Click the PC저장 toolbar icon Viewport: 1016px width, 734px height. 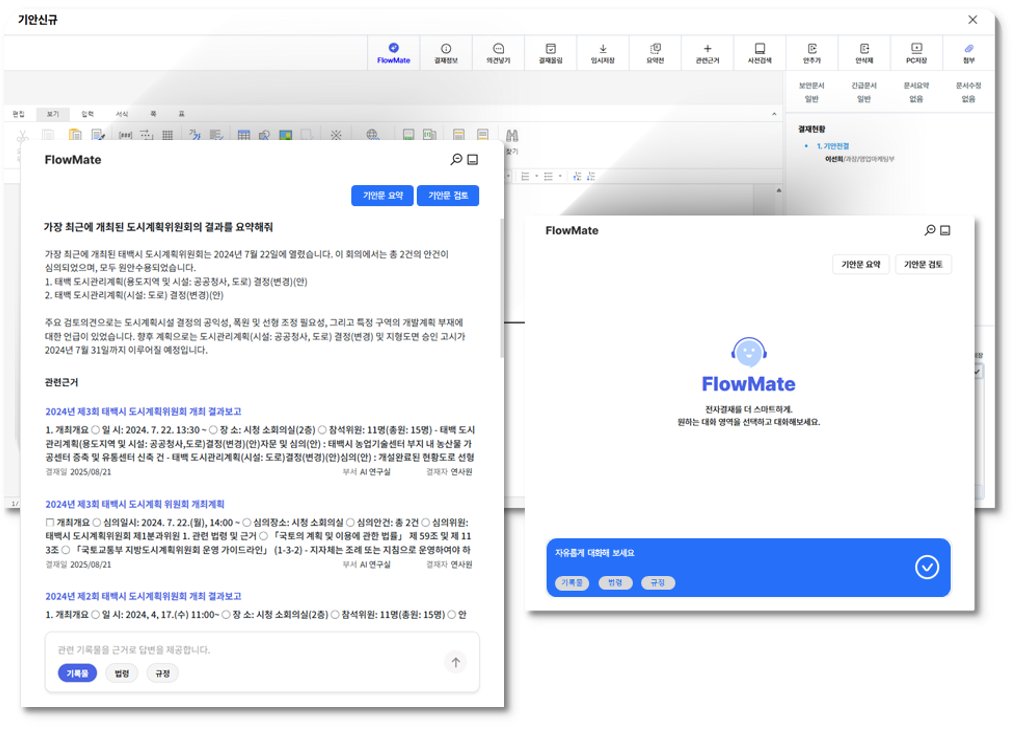916,52
